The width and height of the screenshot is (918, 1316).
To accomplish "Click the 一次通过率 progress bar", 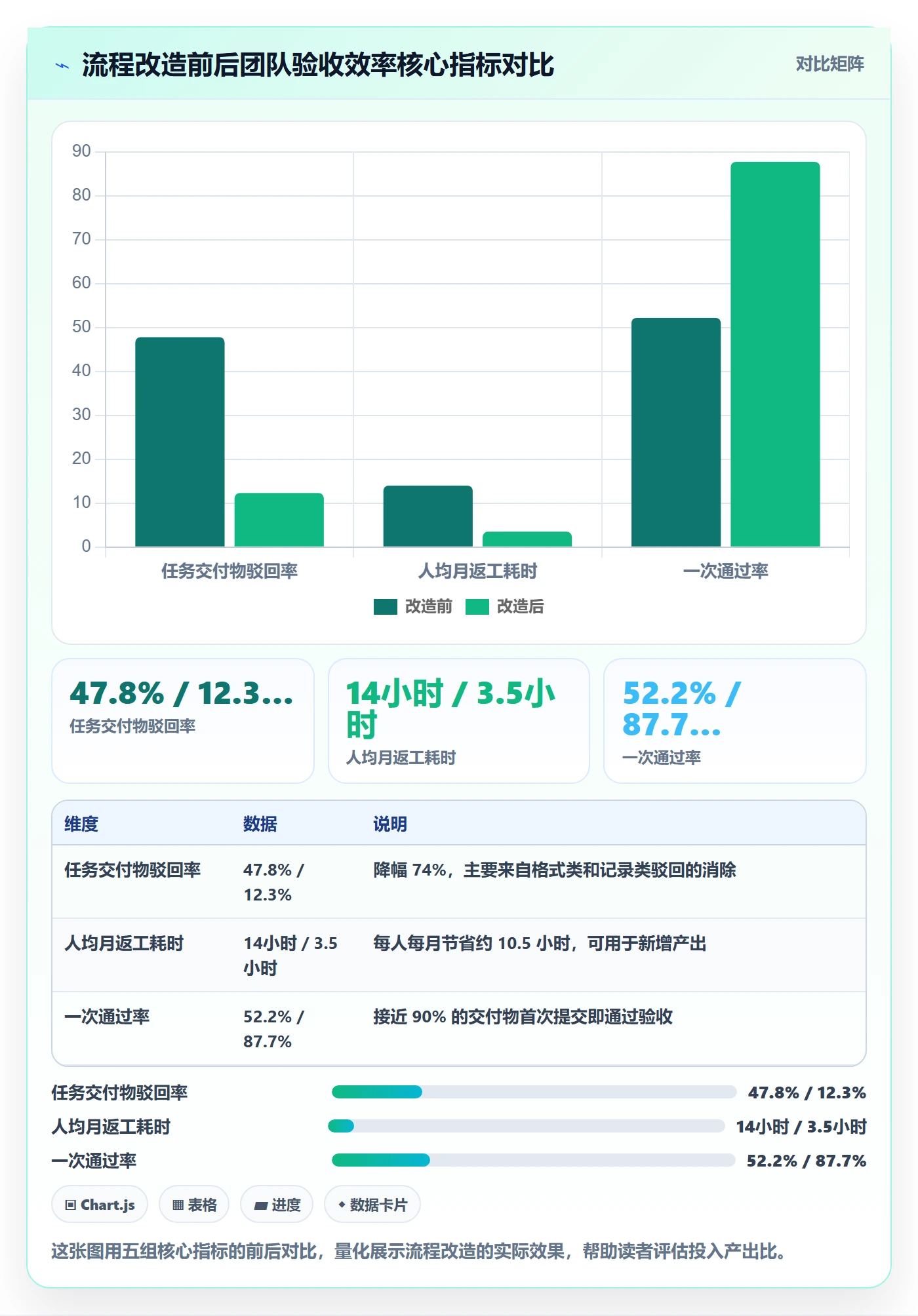I will pos(533,1160).
